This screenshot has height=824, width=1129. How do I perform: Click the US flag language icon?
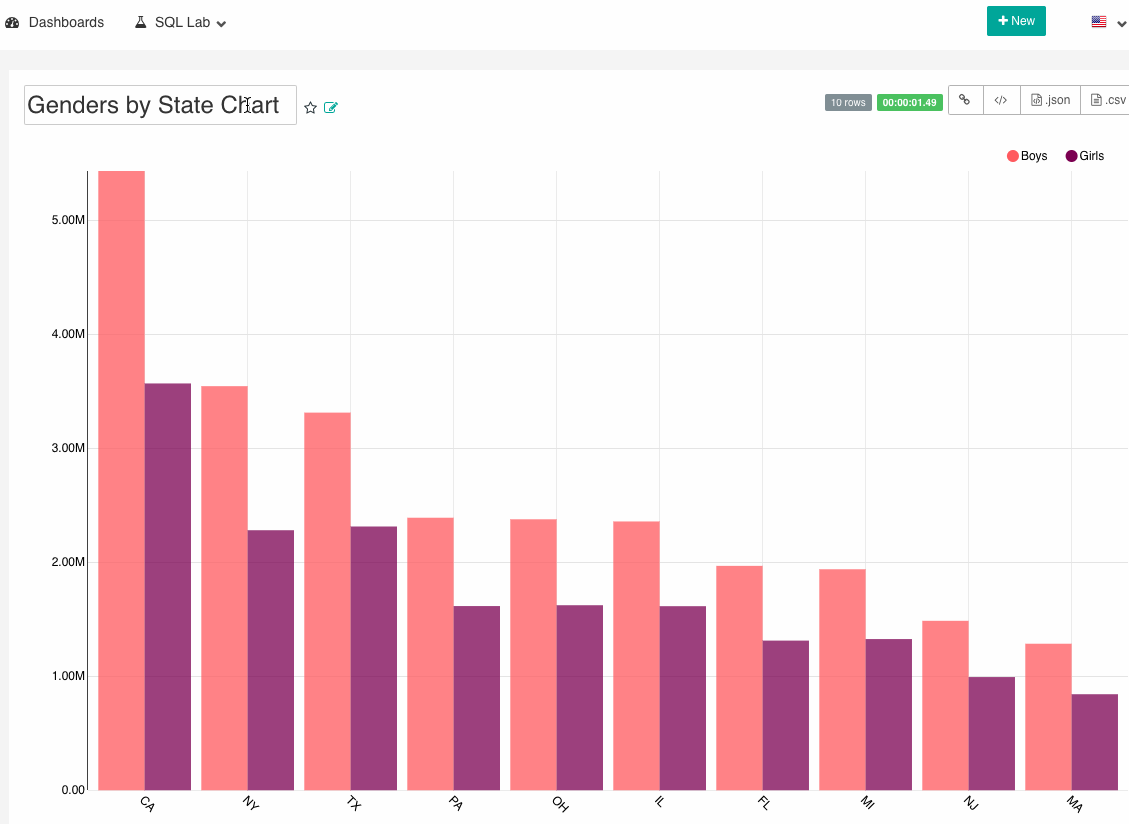click(1099, 22)
